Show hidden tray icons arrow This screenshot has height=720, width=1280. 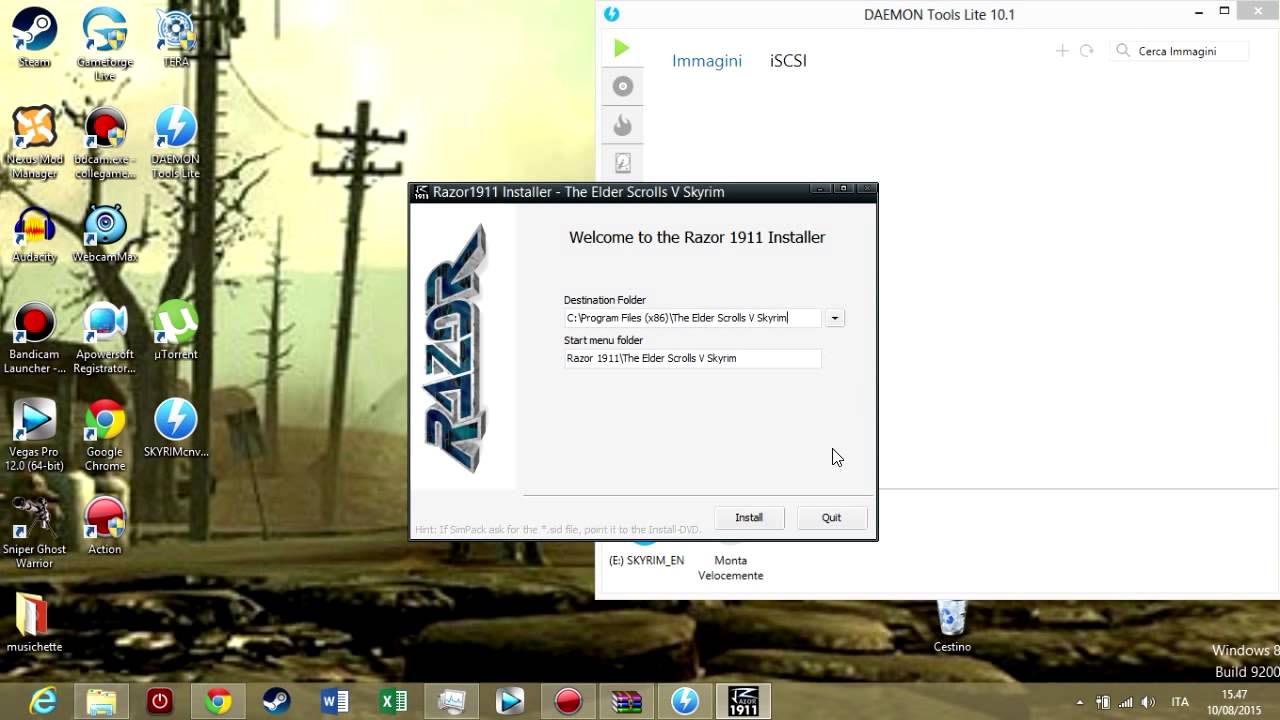1079,702
